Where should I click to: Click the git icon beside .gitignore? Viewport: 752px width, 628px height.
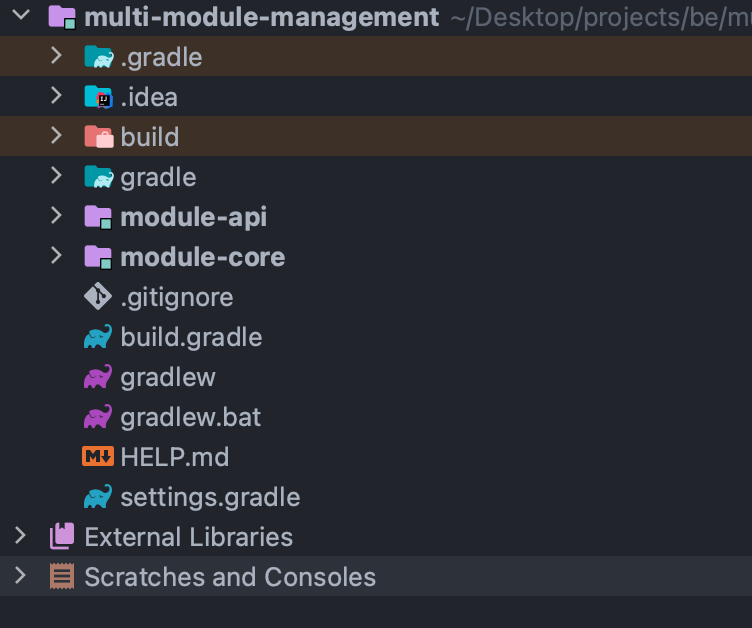tap(98, 296)
